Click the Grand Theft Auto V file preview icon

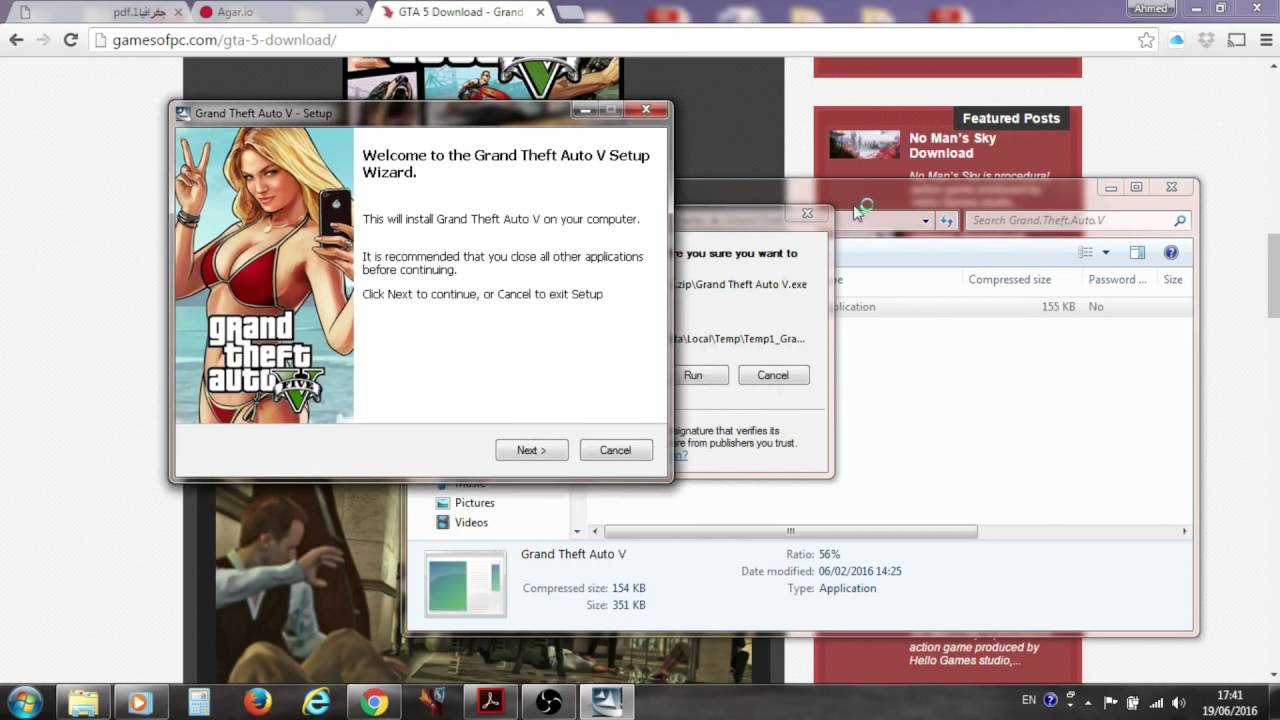(x=465, y=584)
